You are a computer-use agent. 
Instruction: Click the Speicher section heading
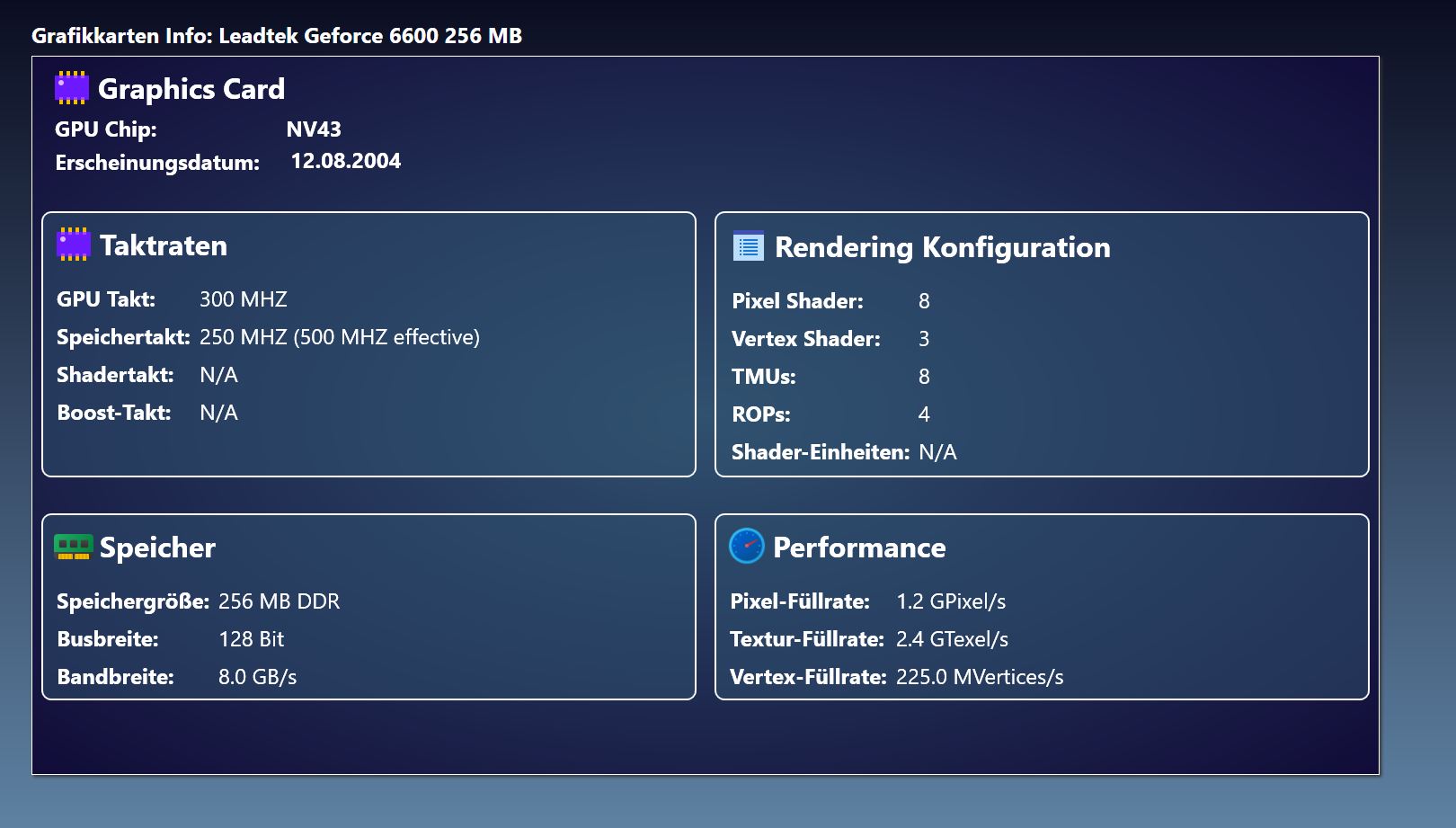point(157,548)
